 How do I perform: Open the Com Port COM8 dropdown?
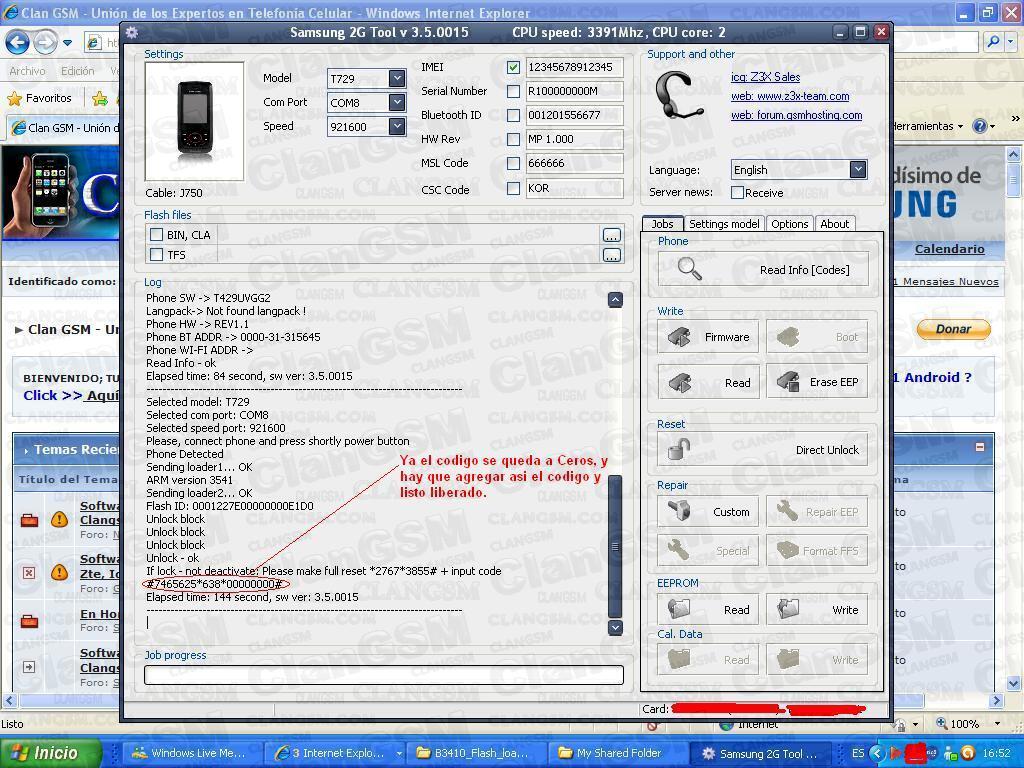(x=396, y=103)
